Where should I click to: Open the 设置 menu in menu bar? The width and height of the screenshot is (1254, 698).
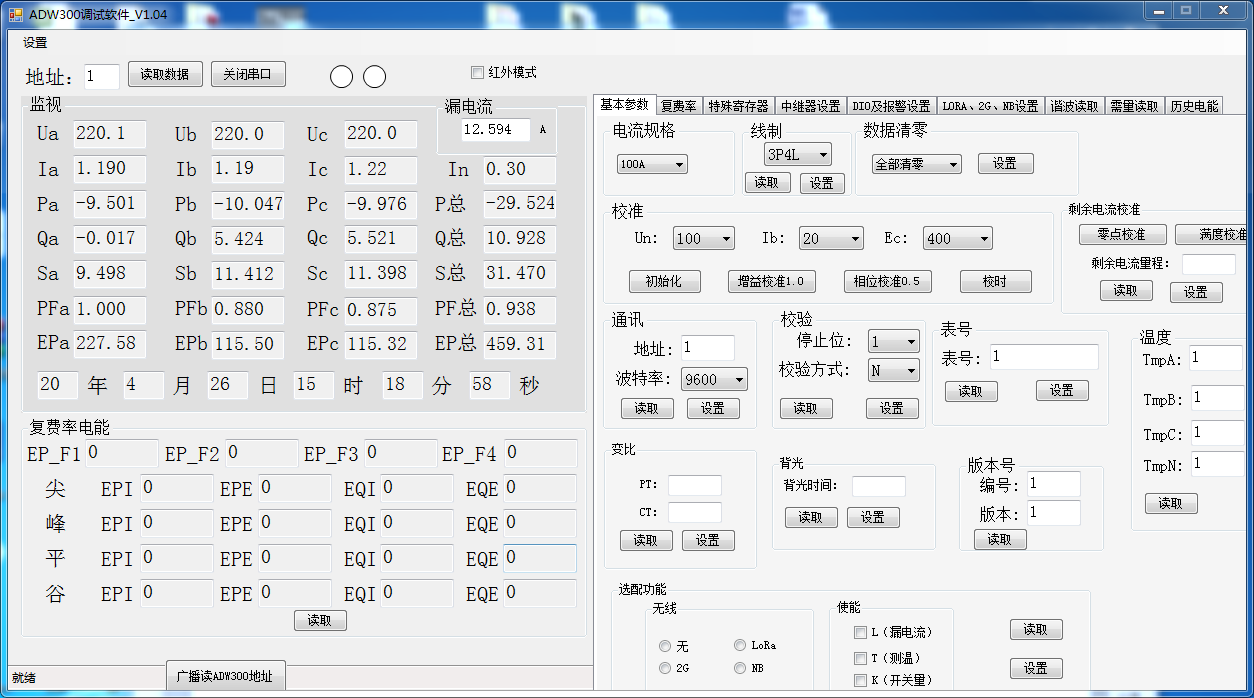pyautogui.click(x=35, y=43)
